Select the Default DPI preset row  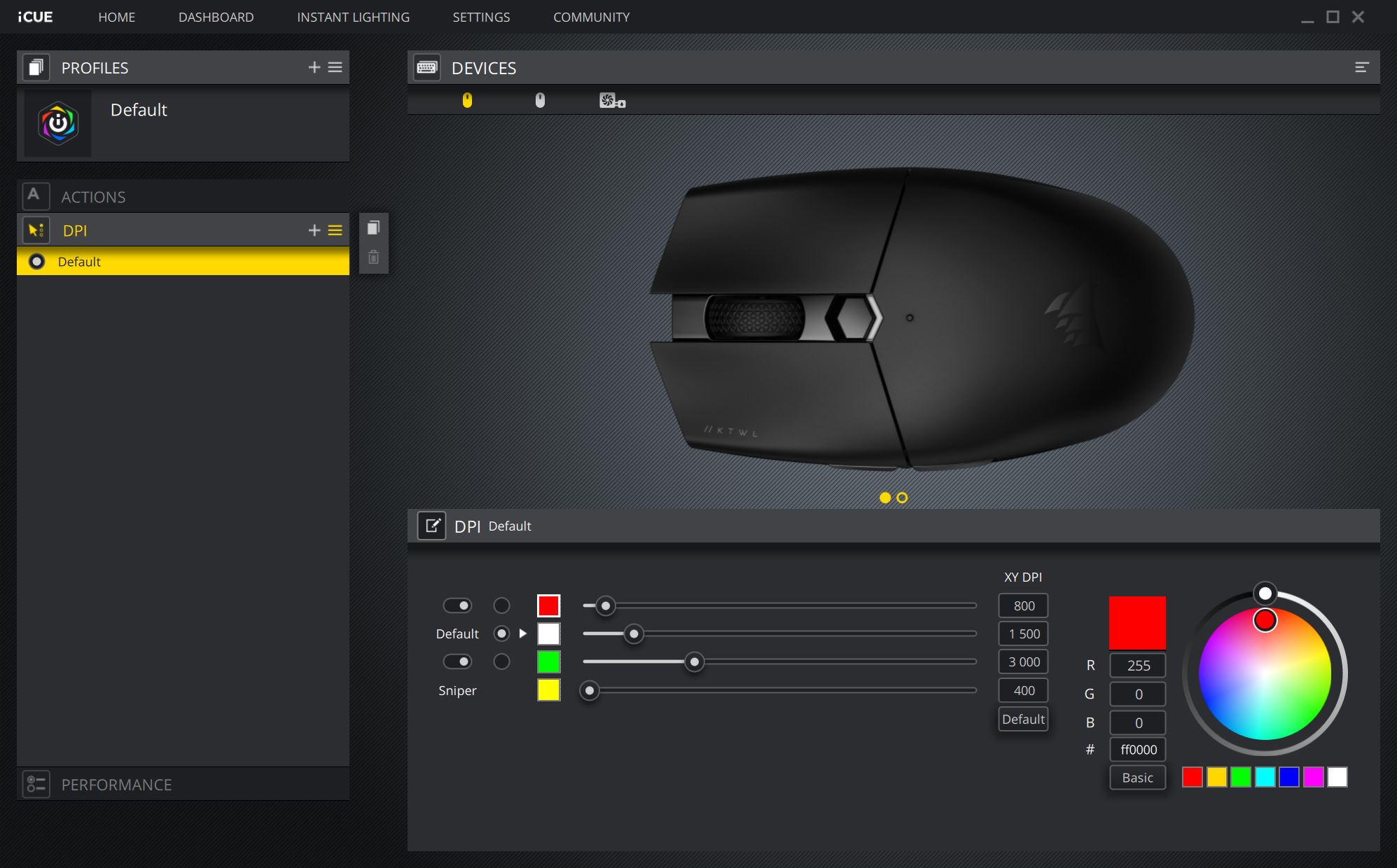pyautogui.click(x=183, y=261)
